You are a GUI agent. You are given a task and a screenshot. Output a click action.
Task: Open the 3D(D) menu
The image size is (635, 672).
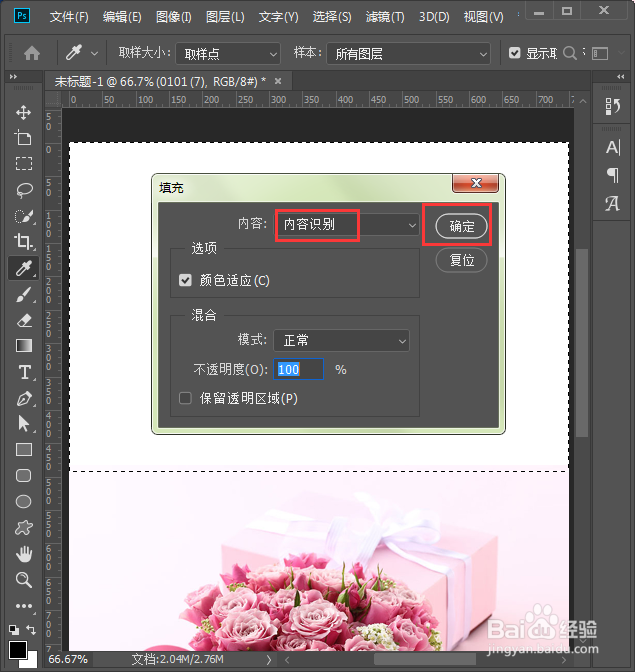tap(434, 17)
